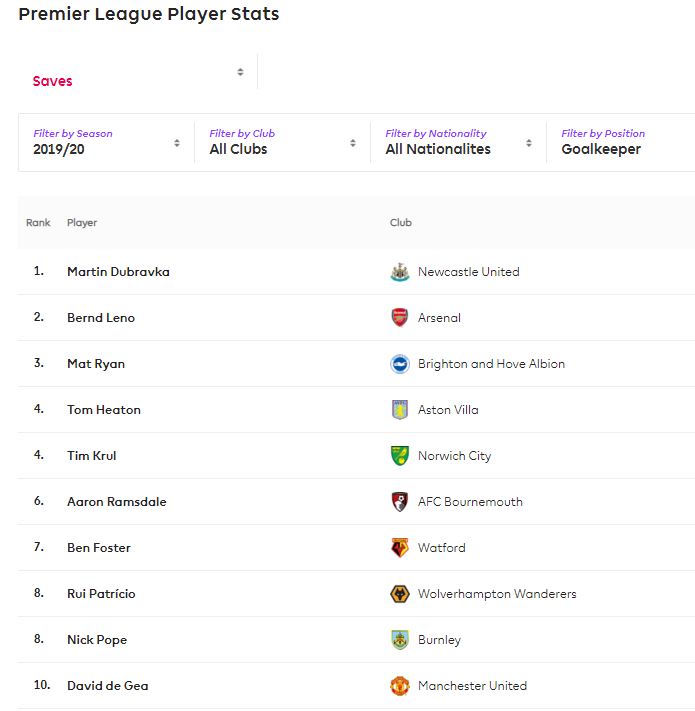695x711 pixels.
Task: Open Martin Dubravka's player page
Action: coord(118,272)
